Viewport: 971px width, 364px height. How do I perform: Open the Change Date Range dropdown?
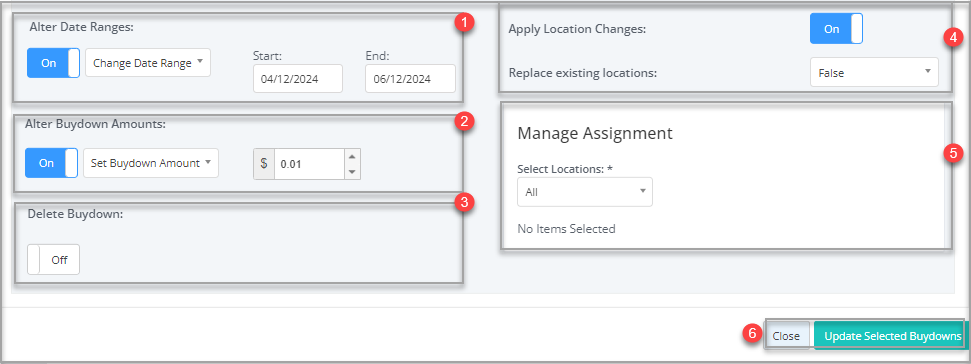(148, 63)
